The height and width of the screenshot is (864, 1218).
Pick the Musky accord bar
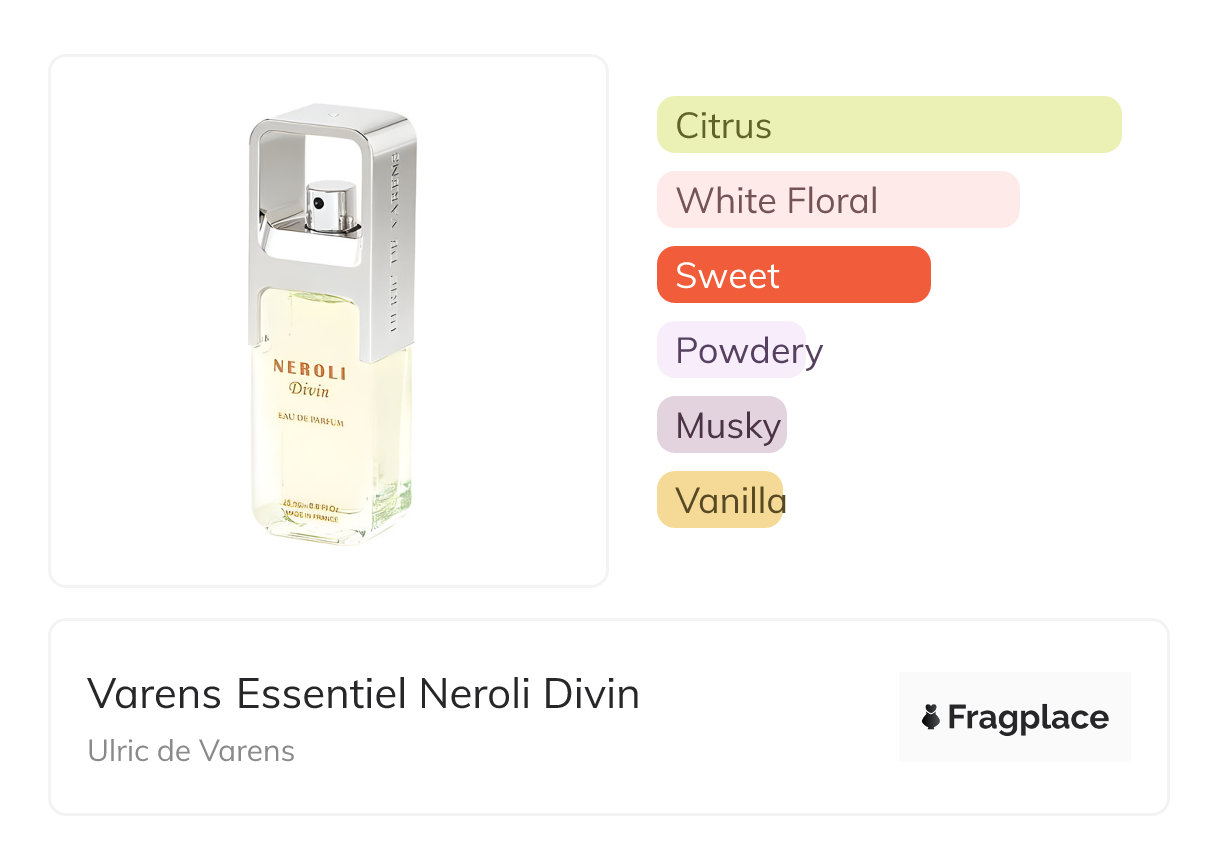click(x=721, y=425)
